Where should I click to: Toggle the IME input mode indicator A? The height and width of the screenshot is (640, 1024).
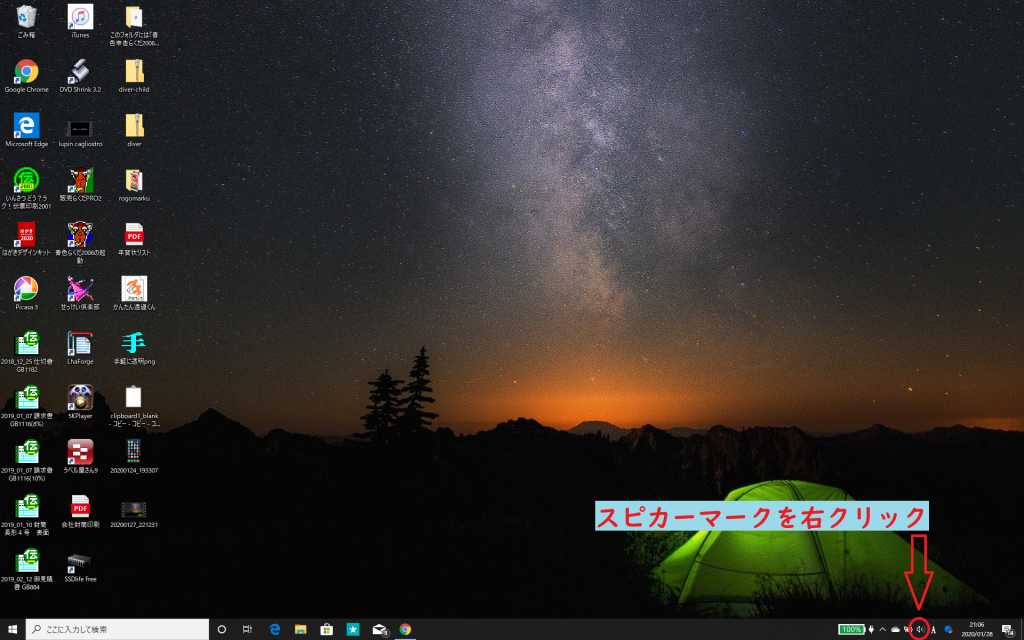point(933,630)
